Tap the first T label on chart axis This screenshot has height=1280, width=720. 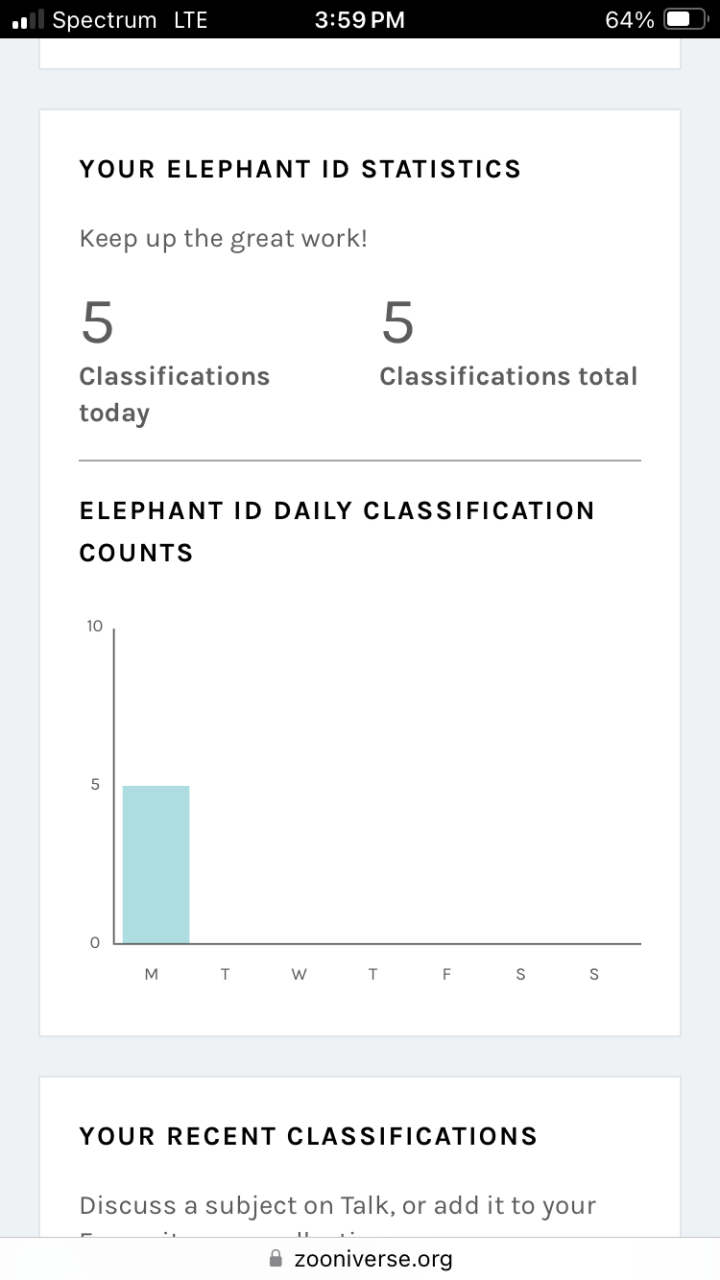click(225, 974)
